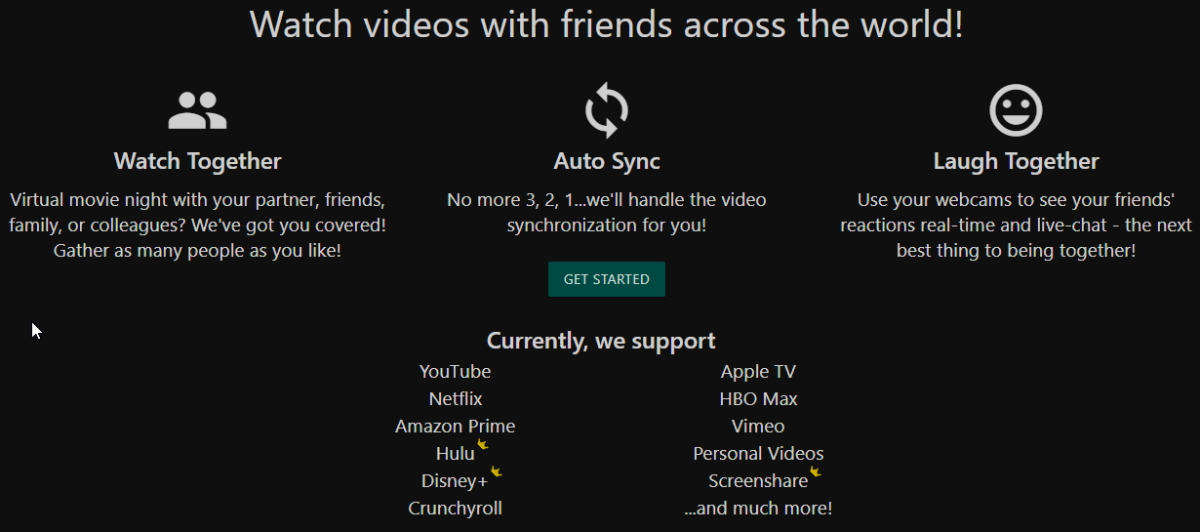Click the 'Virtual movie night' description paragraph
This screenshot has height=532, width=1200.
pyautogui.click(x=197, y=225)
